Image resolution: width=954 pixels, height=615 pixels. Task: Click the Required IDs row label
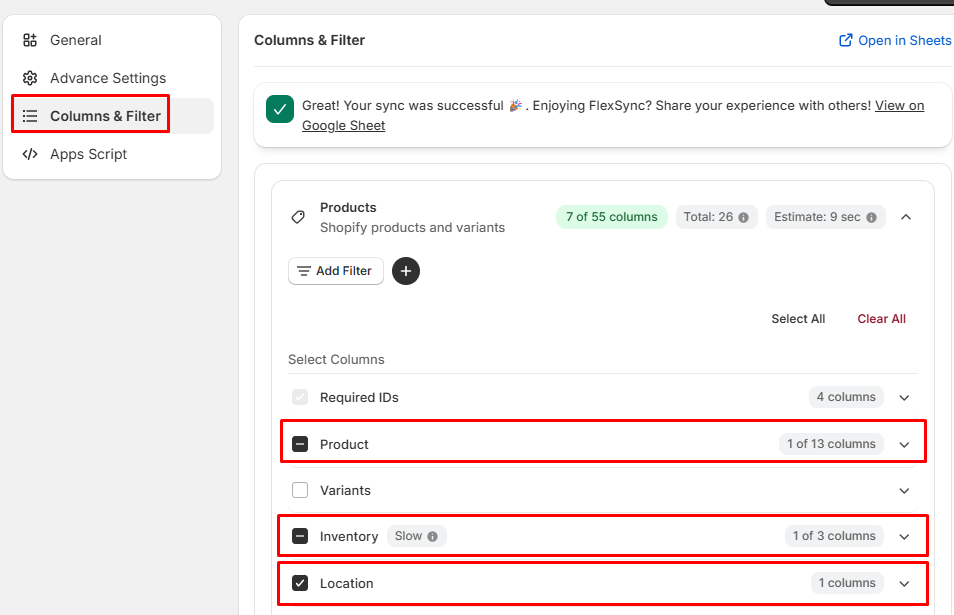[x=359, y=397]
